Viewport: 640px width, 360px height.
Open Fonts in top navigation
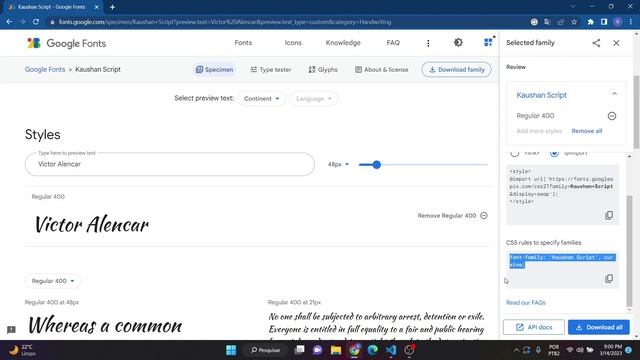(x=243, y=43)
